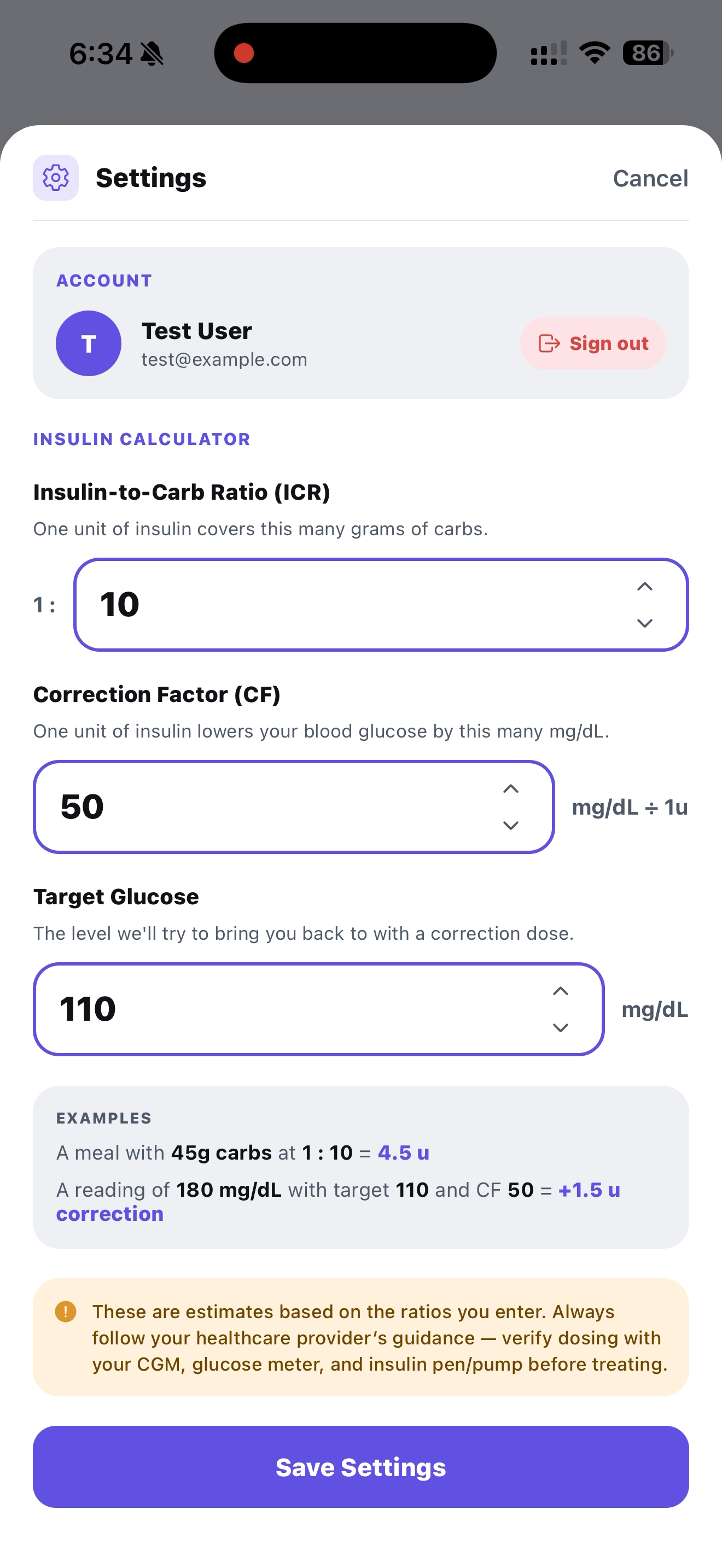The width and height of the screenshot is (722, 1568).
Task: Tap the silent mode bell icon
Action: [152, 54]
